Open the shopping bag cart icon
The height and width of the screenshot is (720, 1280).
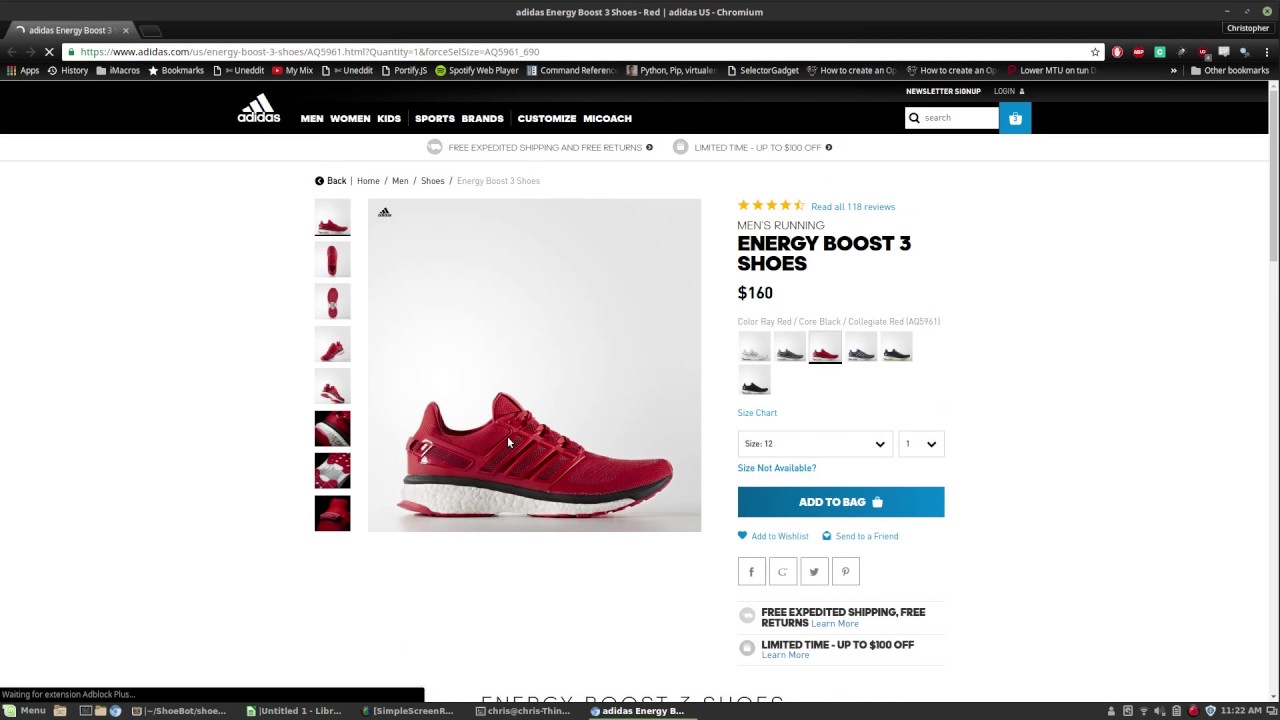[x=1015, y=118]
